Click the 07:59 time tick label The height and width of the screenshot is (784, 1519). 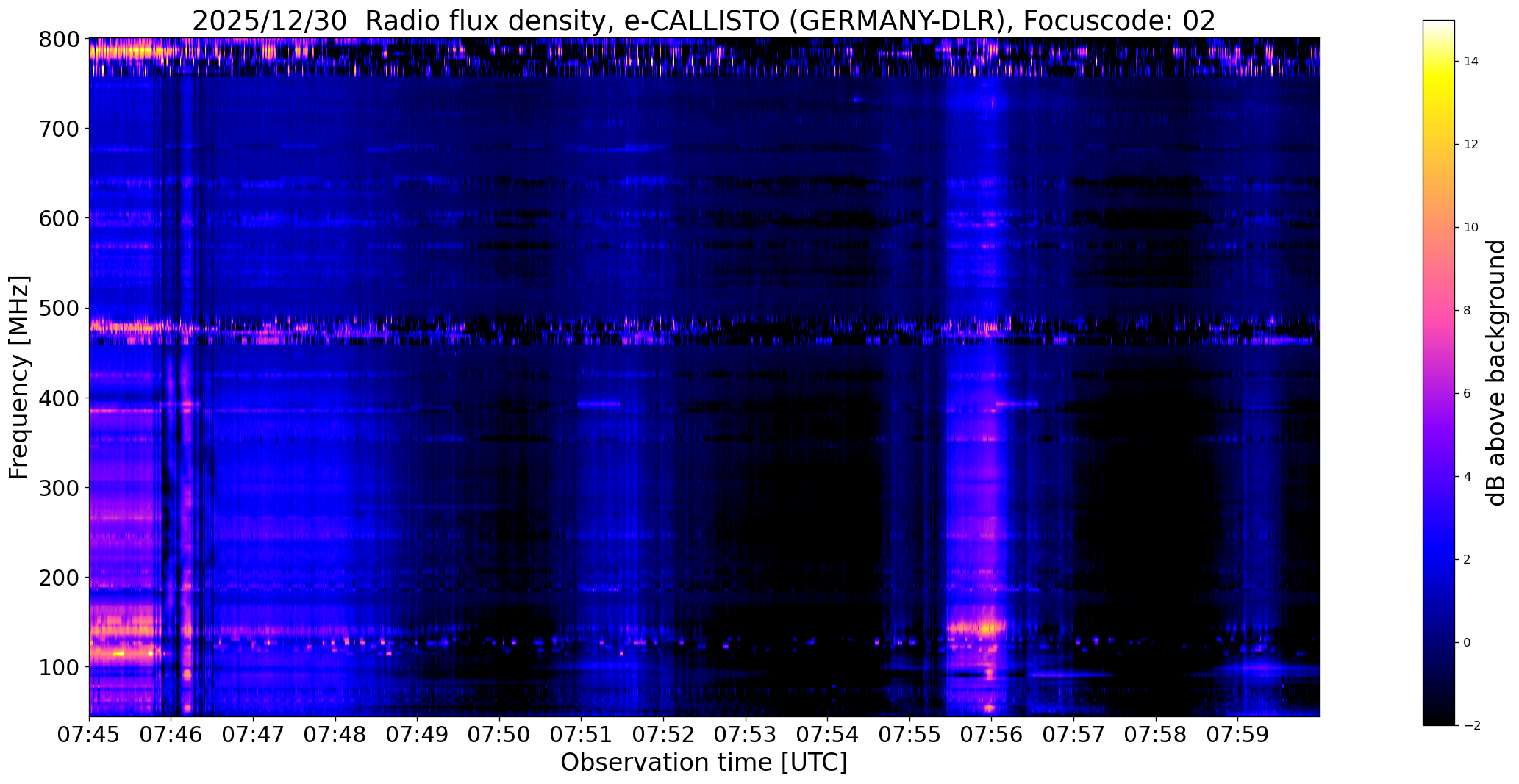(1238, 735)
